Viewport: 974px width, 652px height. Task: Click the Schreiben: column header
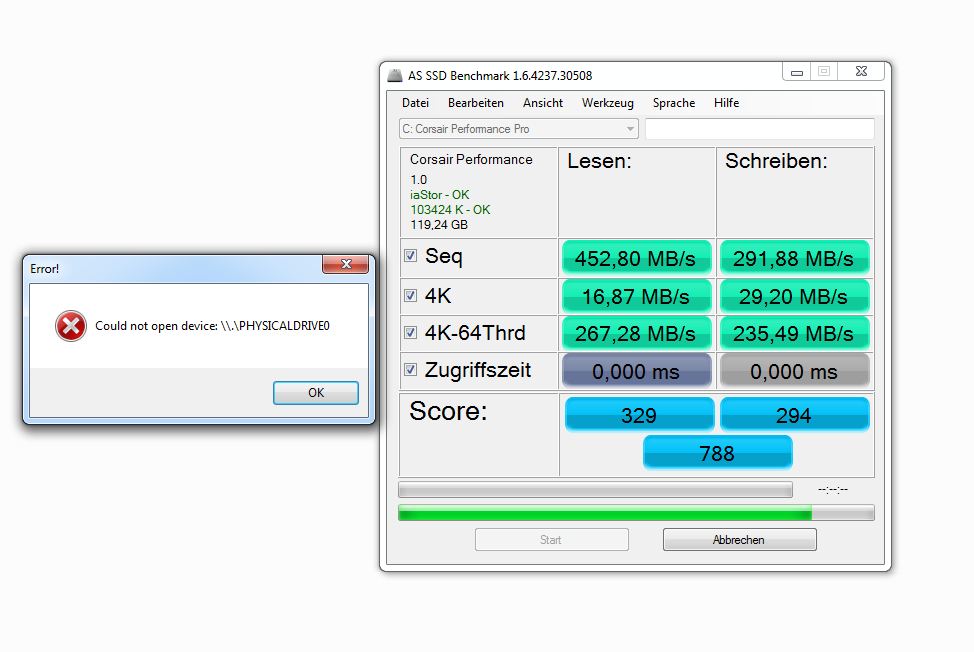click(x=776, y=161)
